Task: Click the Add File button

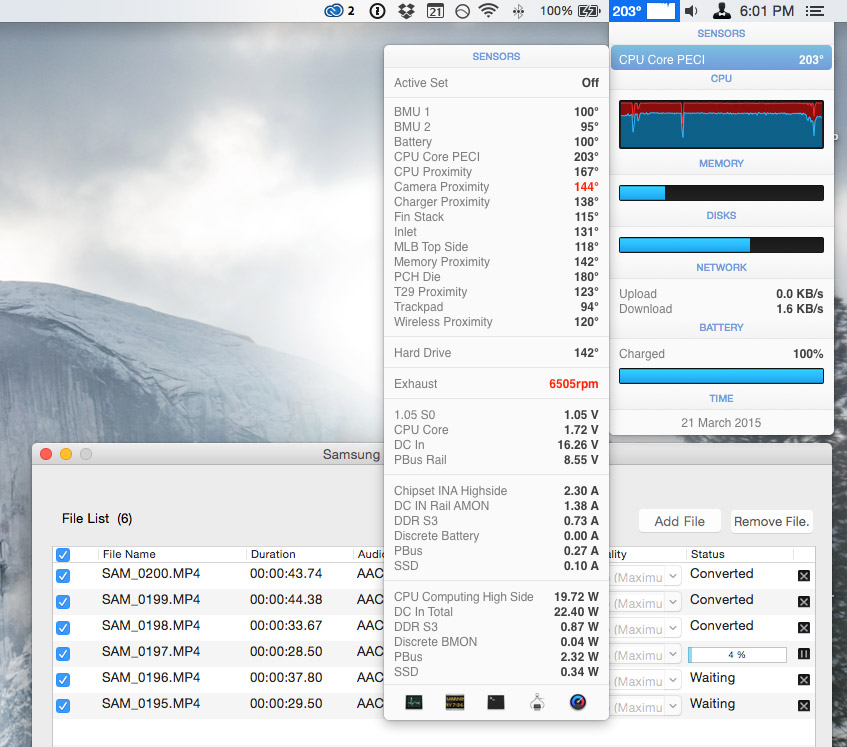Action: coord(679,521)
